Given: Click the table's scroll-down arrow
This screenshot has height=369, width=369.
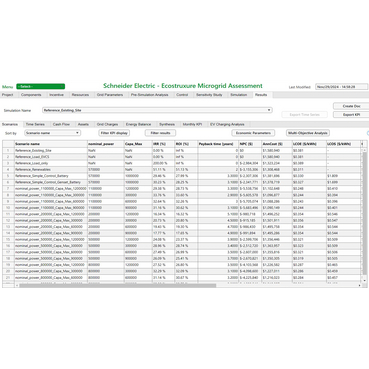Looking at the screenshot, I should tap(364, 281).
